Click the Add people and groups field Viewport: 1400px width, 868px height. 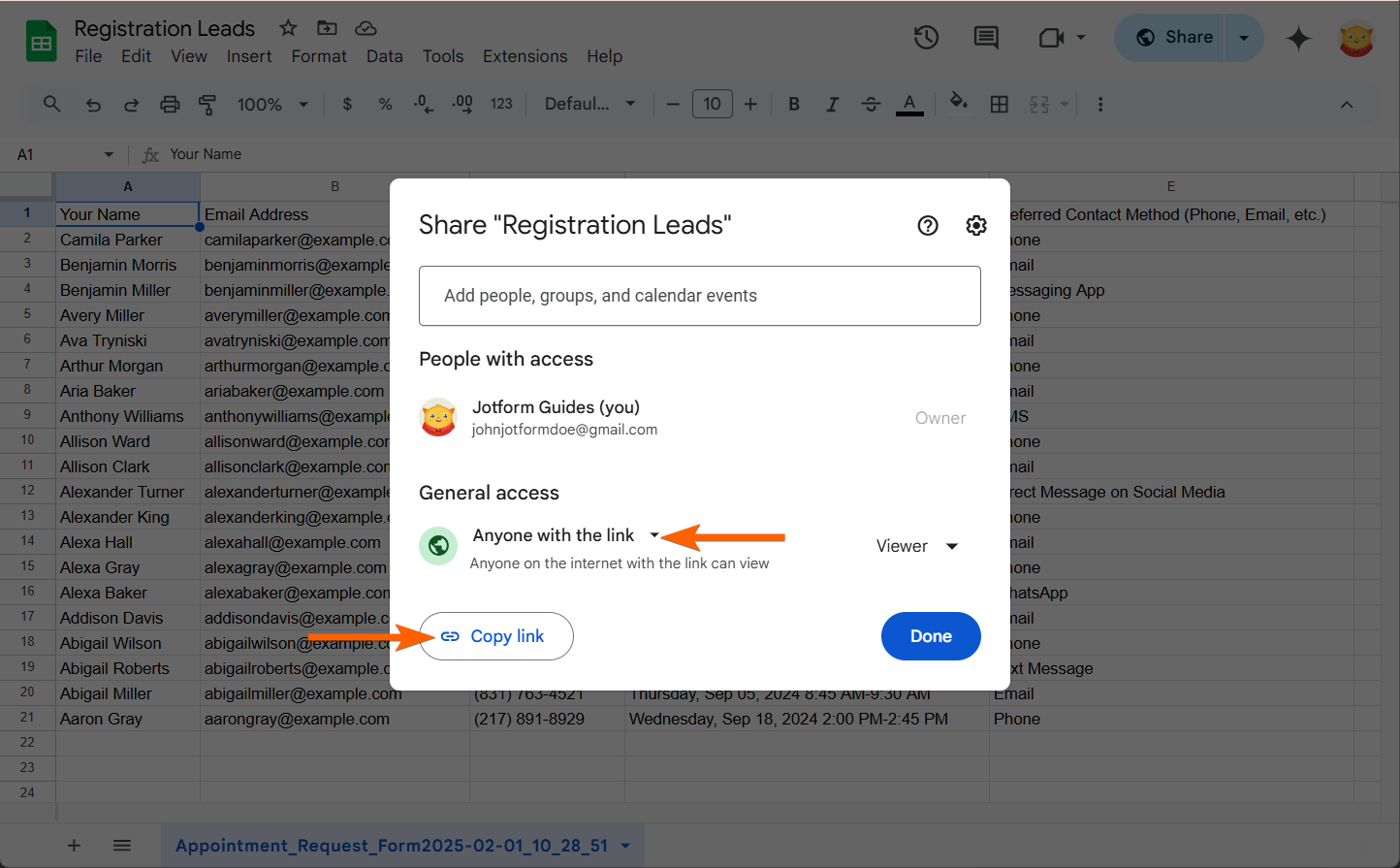click(x=700, y=296)
